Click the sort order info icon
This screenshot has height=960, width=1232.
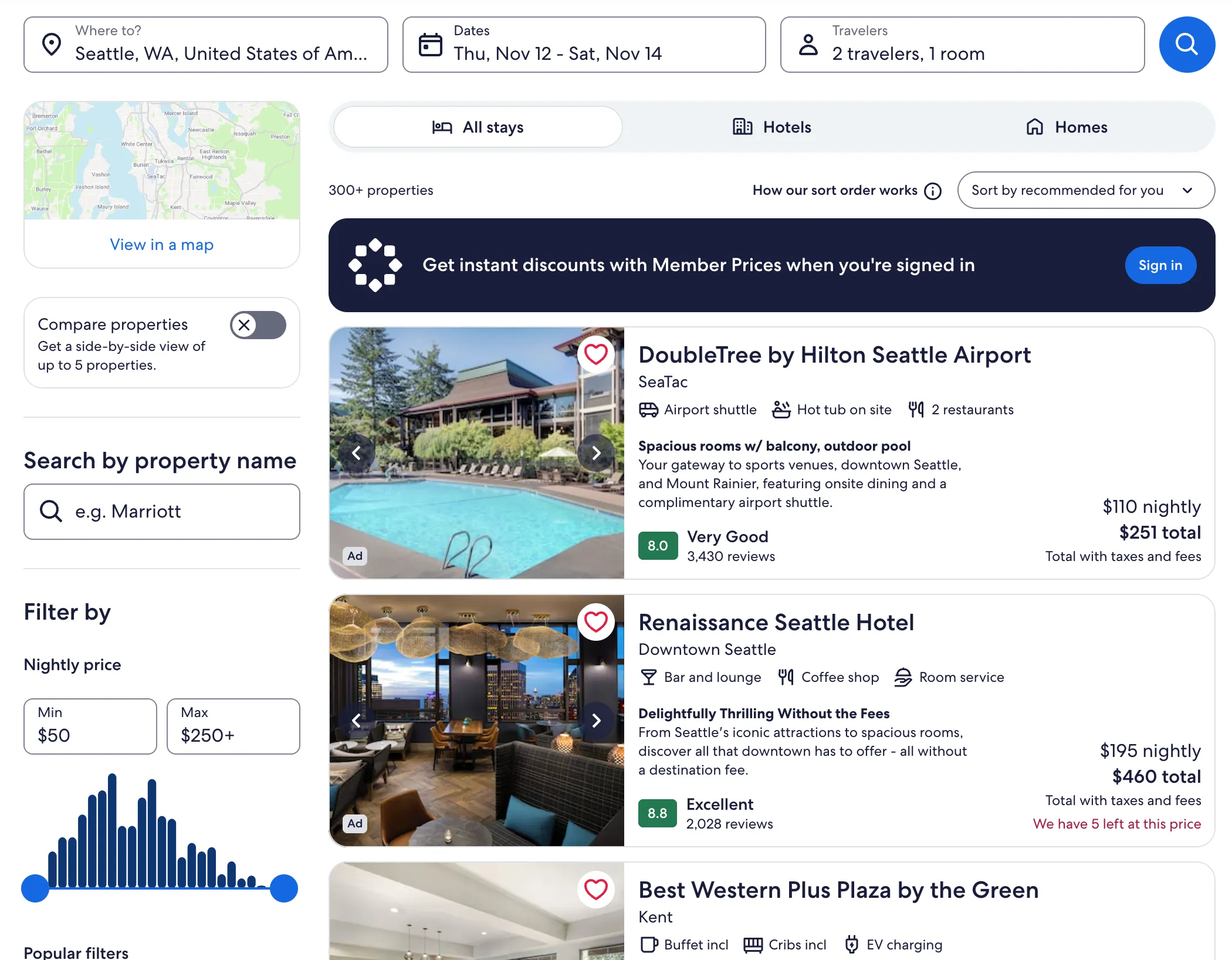coord(932,191)
